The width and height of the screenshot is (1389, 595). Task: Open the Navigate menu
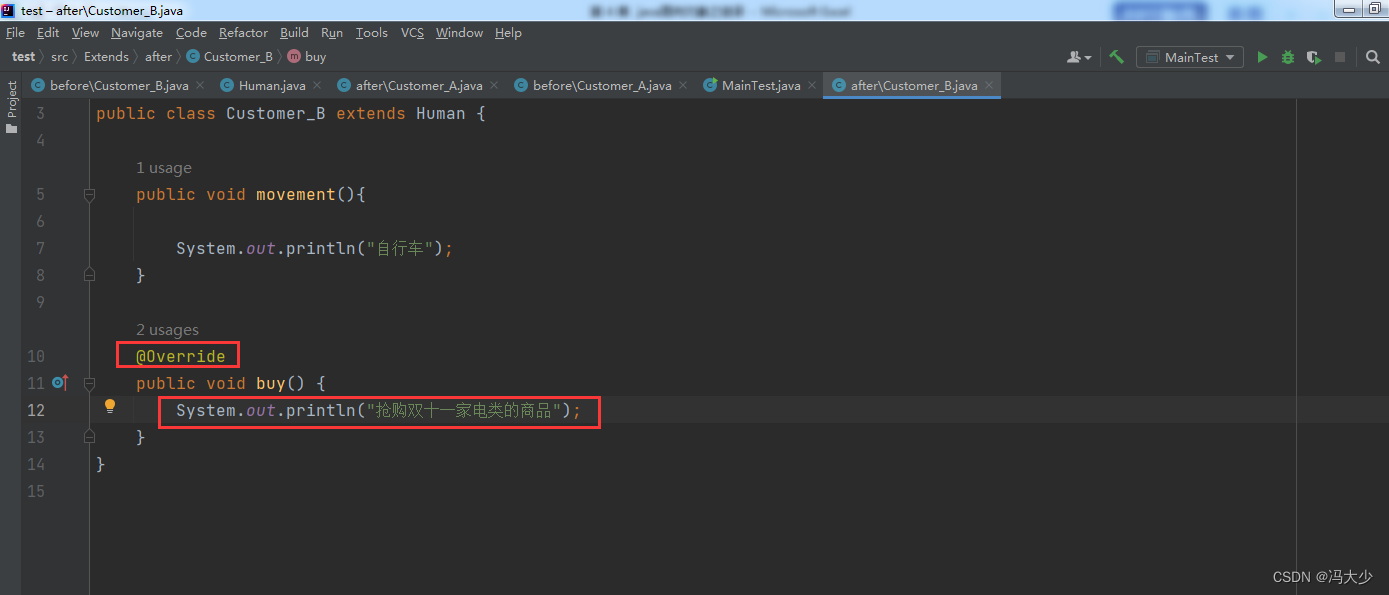coord(137,33)
